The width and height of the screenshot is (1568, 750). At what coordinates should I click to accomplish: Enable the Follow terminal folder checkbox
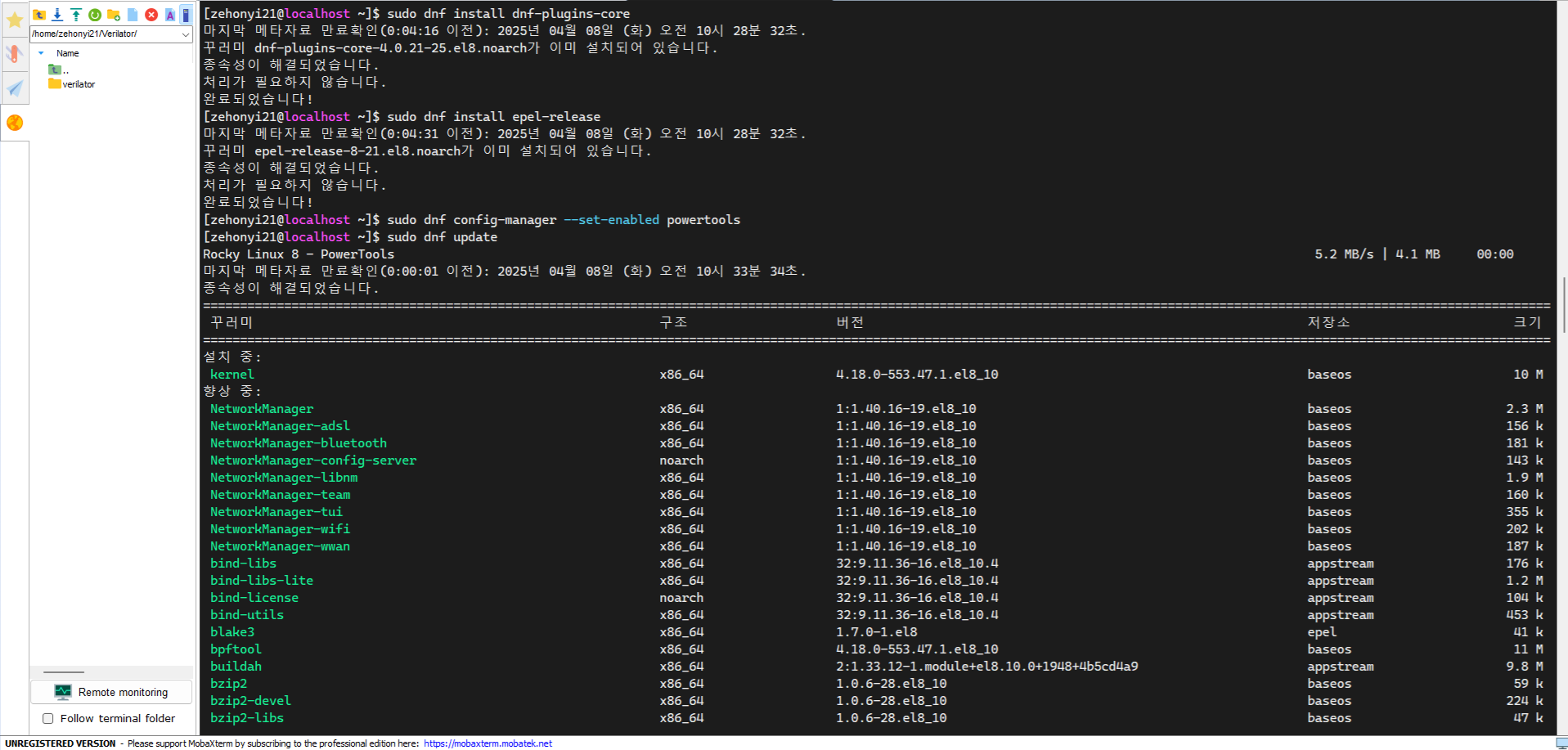pos(48,719)
